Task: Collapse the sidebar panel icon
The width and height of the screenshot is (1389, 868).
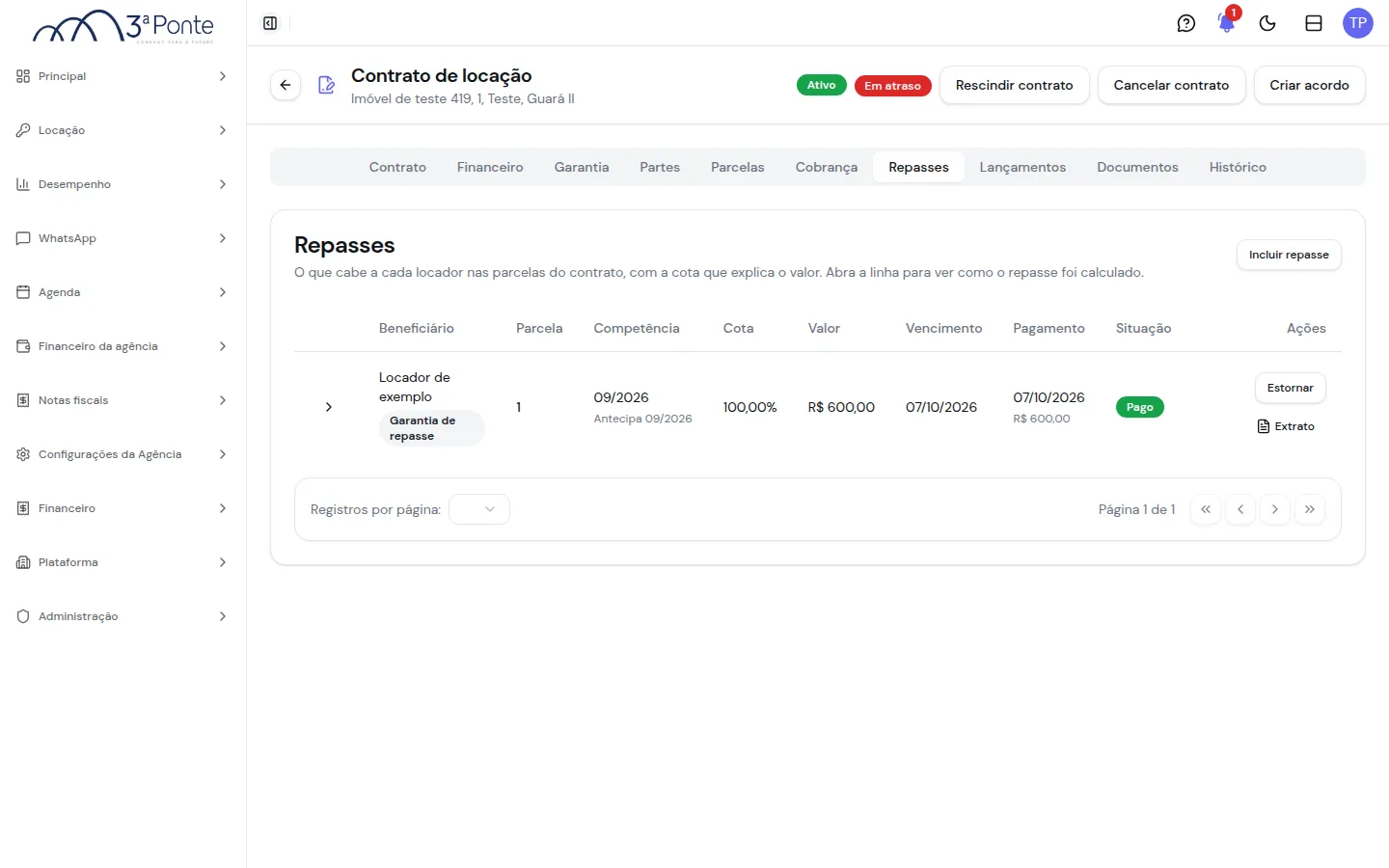Action: click(x=270, y=23)
